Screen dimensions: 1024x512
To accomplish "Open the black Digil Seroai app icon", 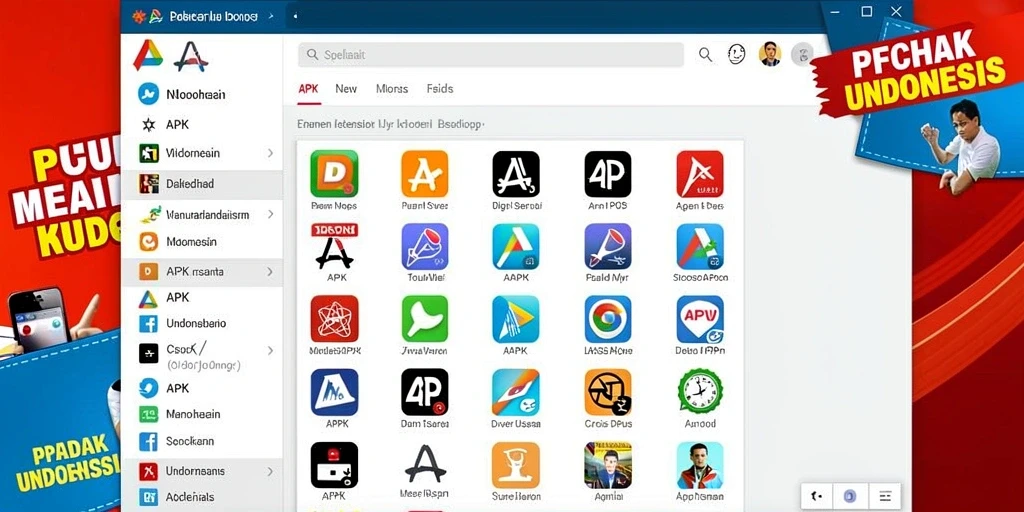I will (516, 174).
